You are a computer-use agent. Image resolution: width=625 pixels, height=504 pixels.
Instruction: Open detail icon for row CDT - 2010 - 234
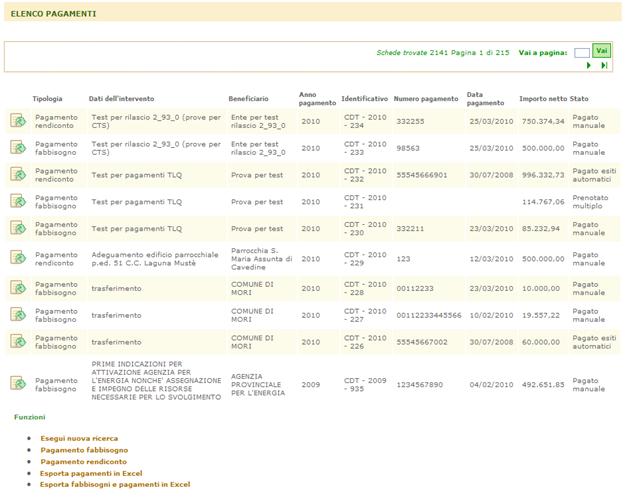[18, 120]
